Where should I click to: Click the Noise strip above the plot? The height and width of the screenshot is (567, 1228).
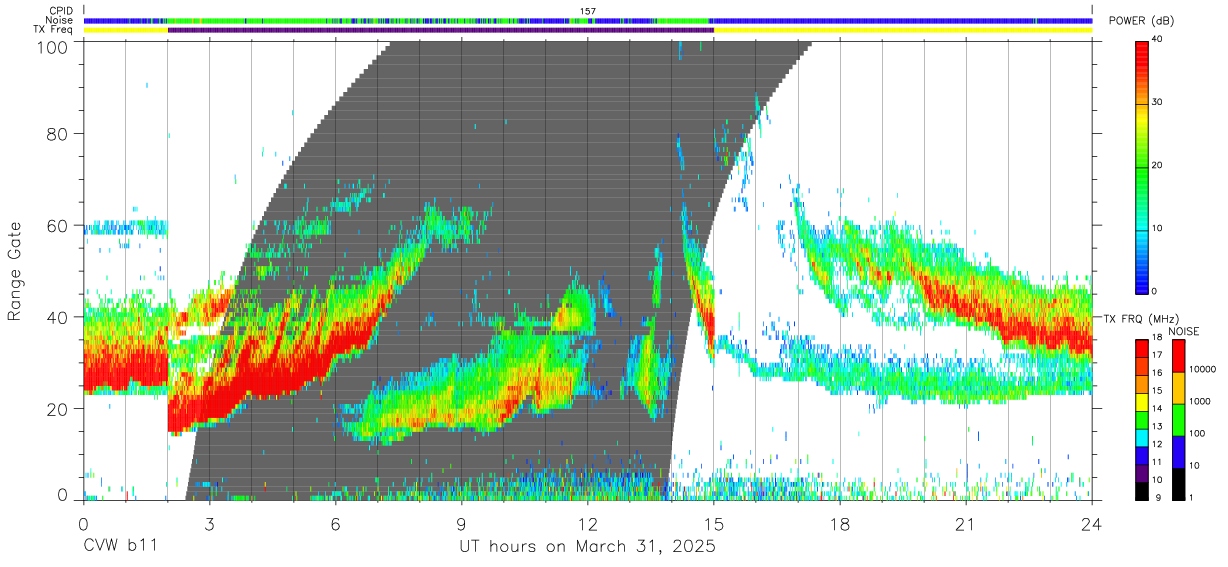(x=588, y=20)
